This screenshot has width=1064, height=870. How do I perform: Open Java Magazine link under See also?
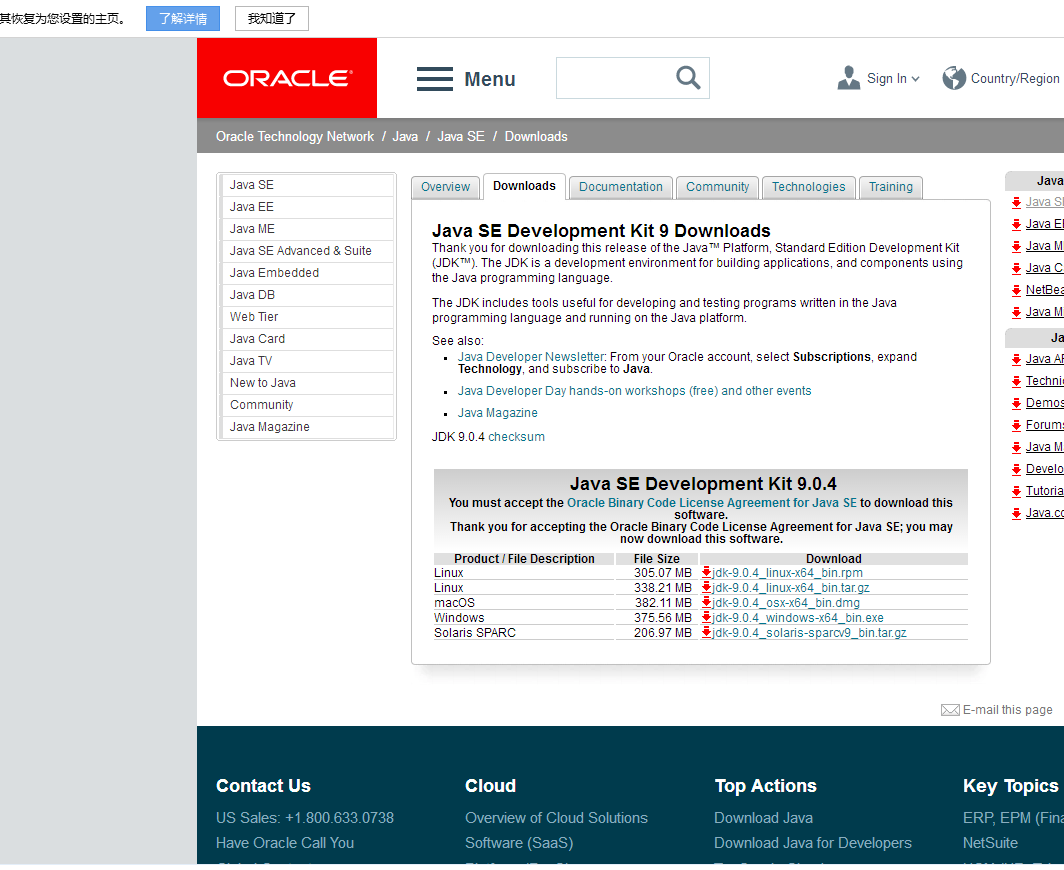coord(497,413)
